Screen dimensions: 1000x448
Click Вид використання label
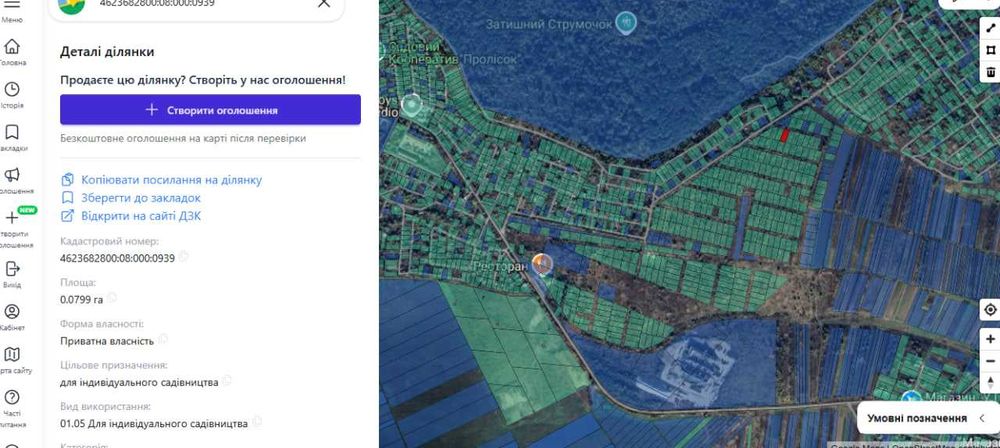click(106, 406)
